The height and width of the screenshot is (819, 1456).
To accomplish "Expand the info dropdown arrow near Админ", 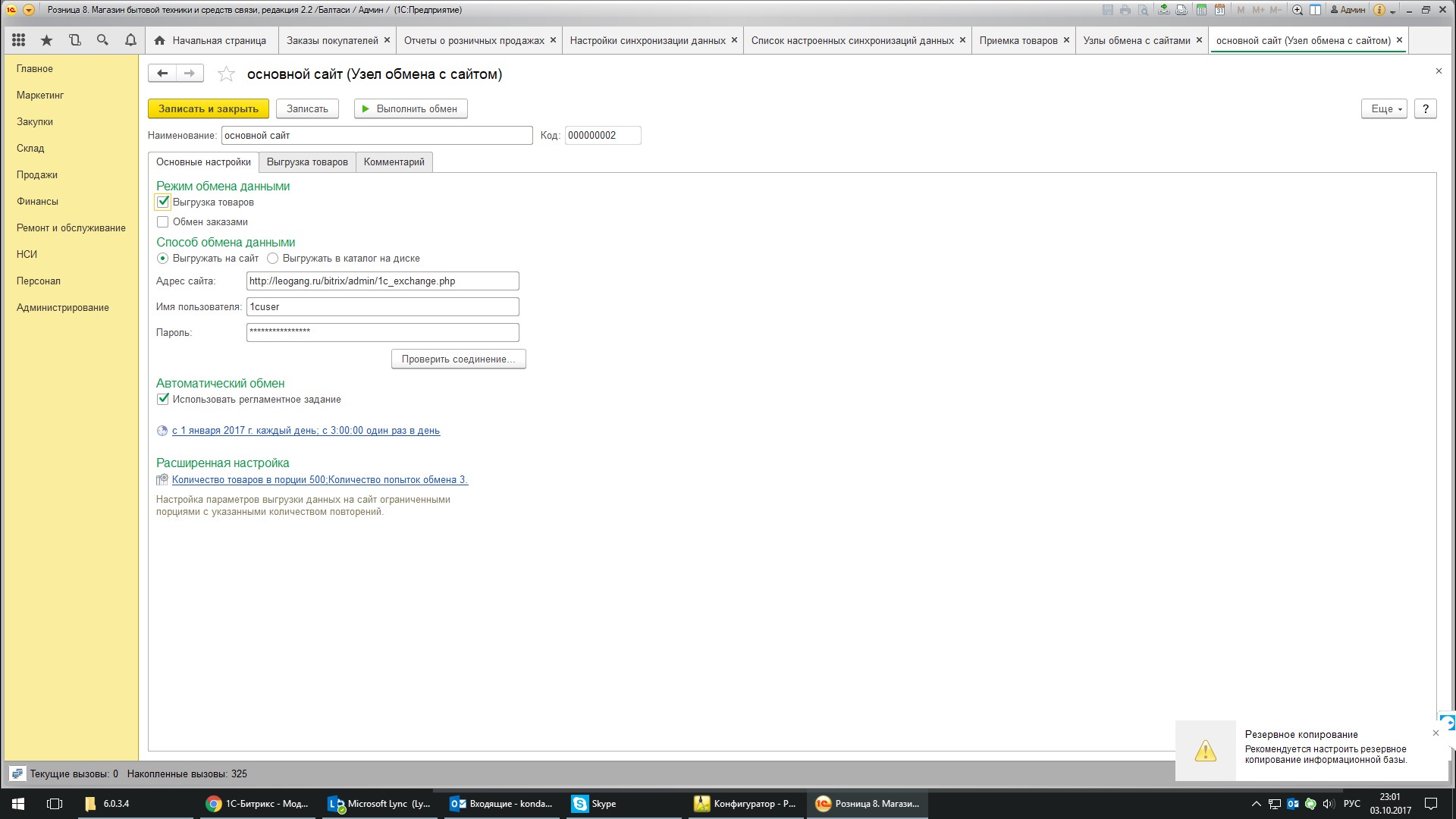I will click(x=1393, y=11).
